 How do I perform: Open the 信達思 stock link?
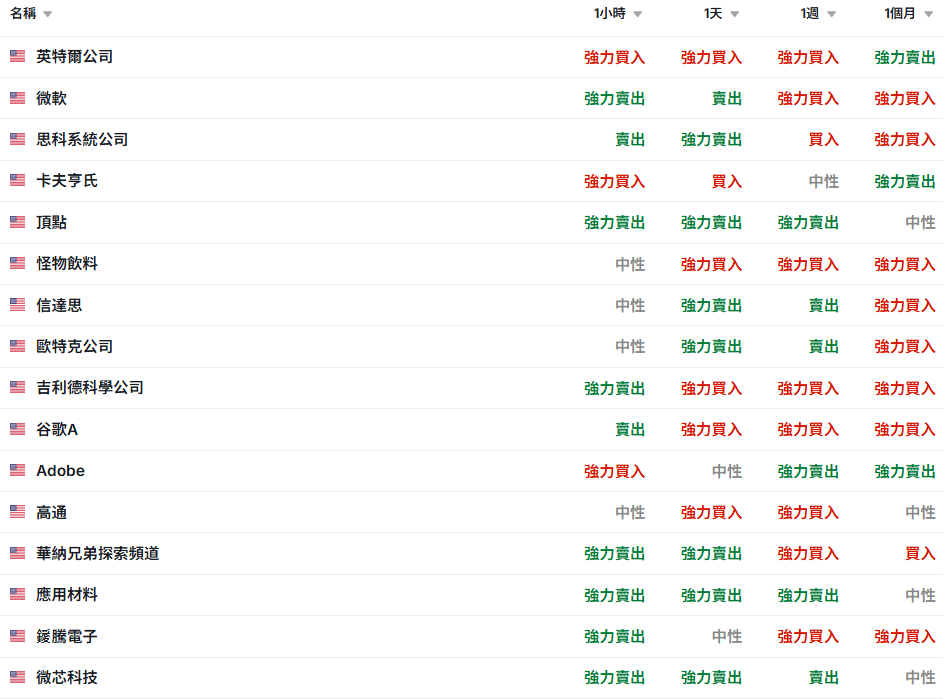[x=59, y=304]
